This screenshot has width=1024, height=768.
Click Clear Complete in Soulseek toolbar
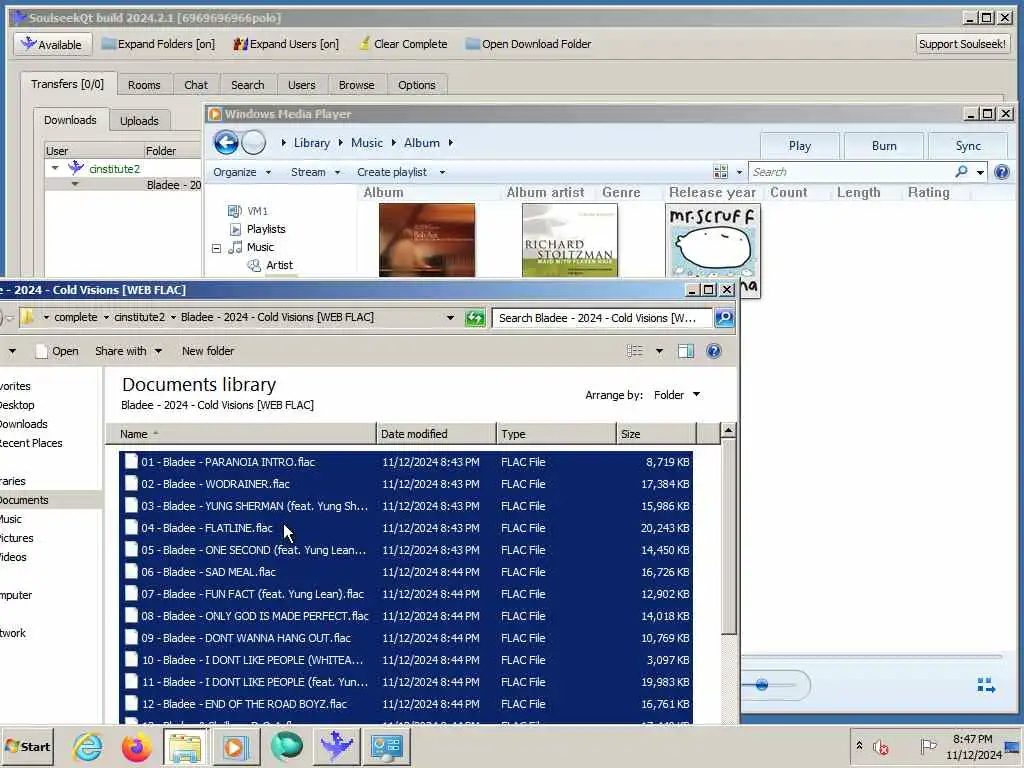point(403,44)
